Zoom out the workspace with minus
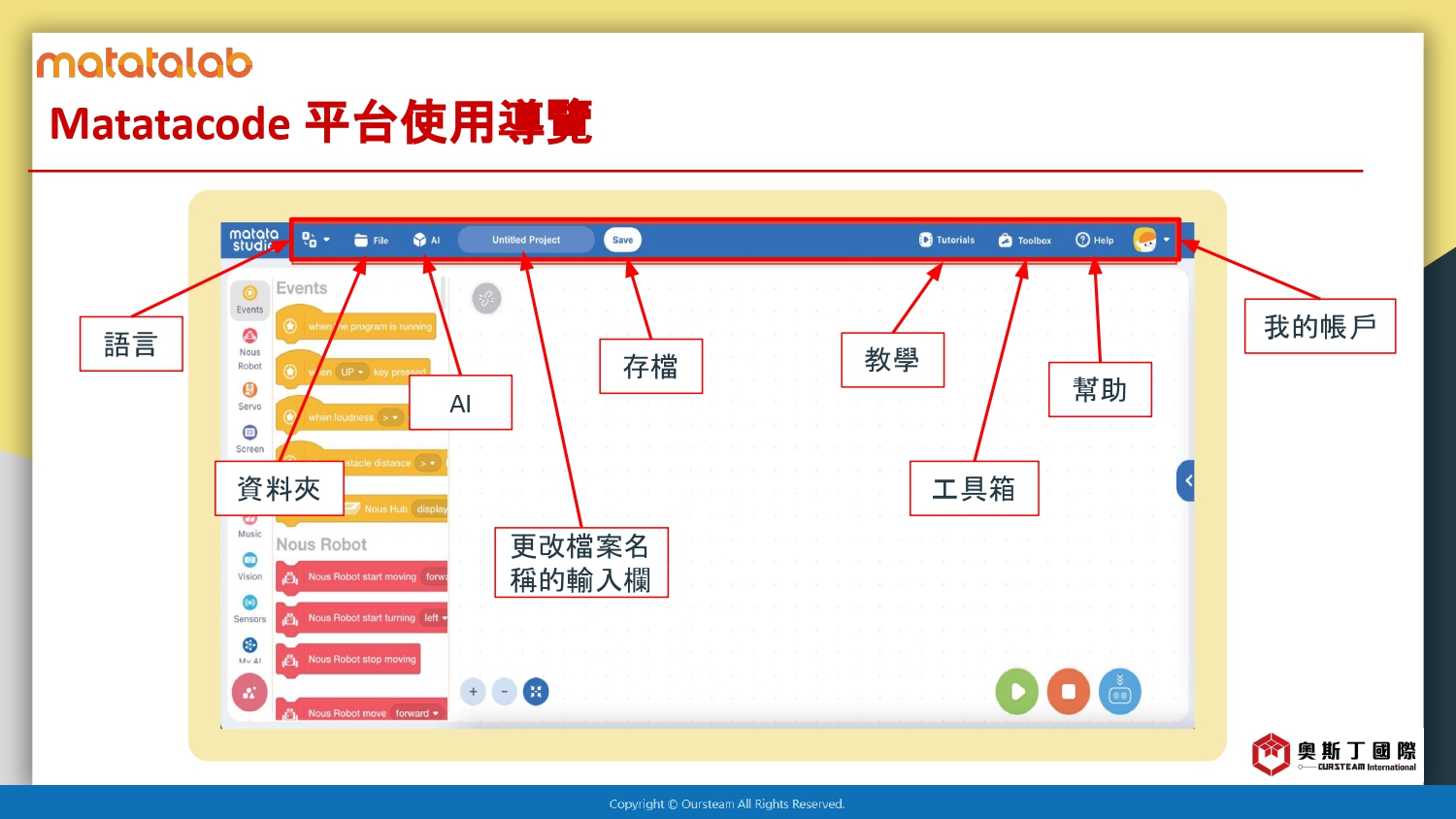Viewport: 1456px width, 819px height. pos(505,692)
